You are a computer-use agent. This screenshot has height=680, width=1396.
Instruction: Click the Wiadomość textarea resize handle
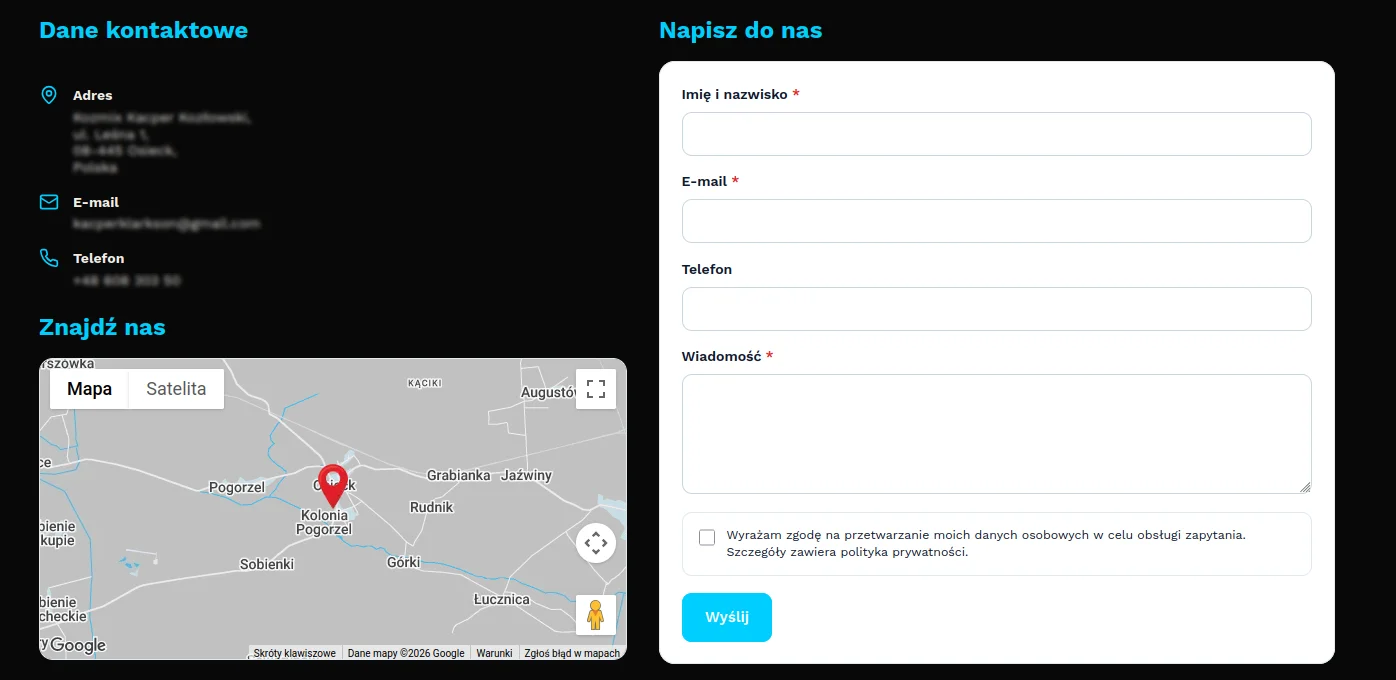tap(1304, 487)
